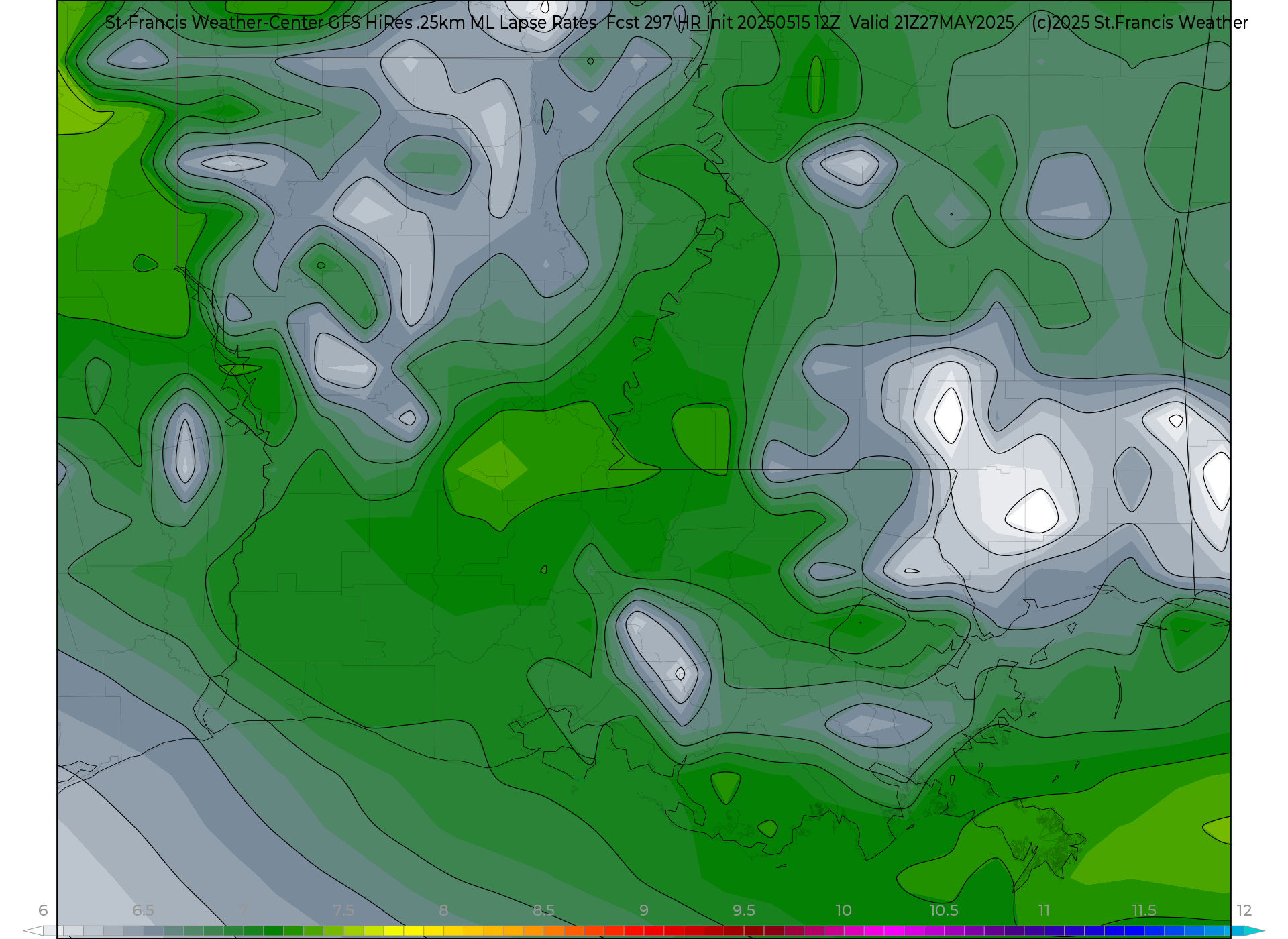This screenshot has width=1288, height=939.
Task: Click the '10' color scale label
Action: [843, 910]
